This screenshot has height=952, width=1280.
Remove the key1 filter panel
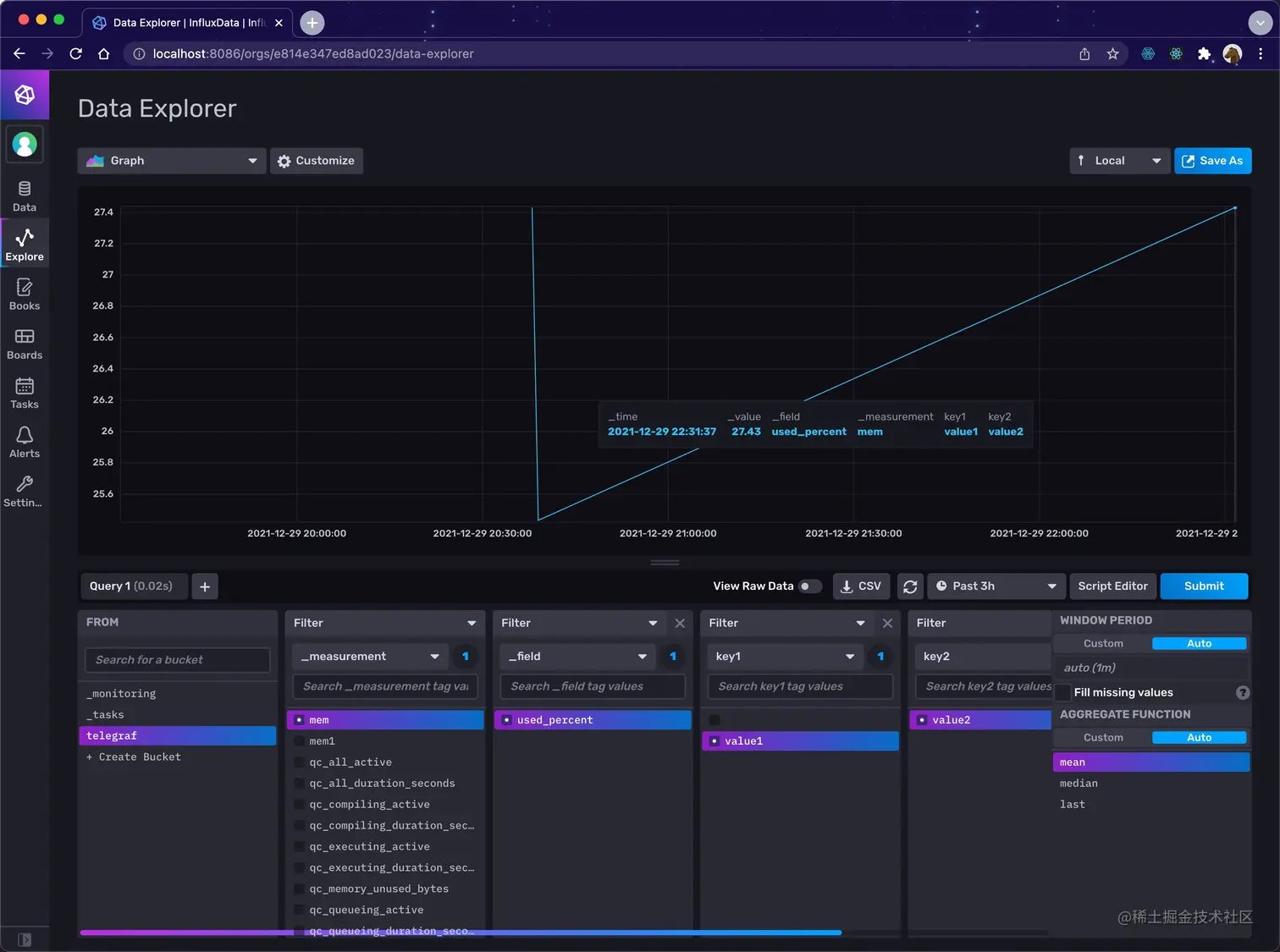(887, 623)
